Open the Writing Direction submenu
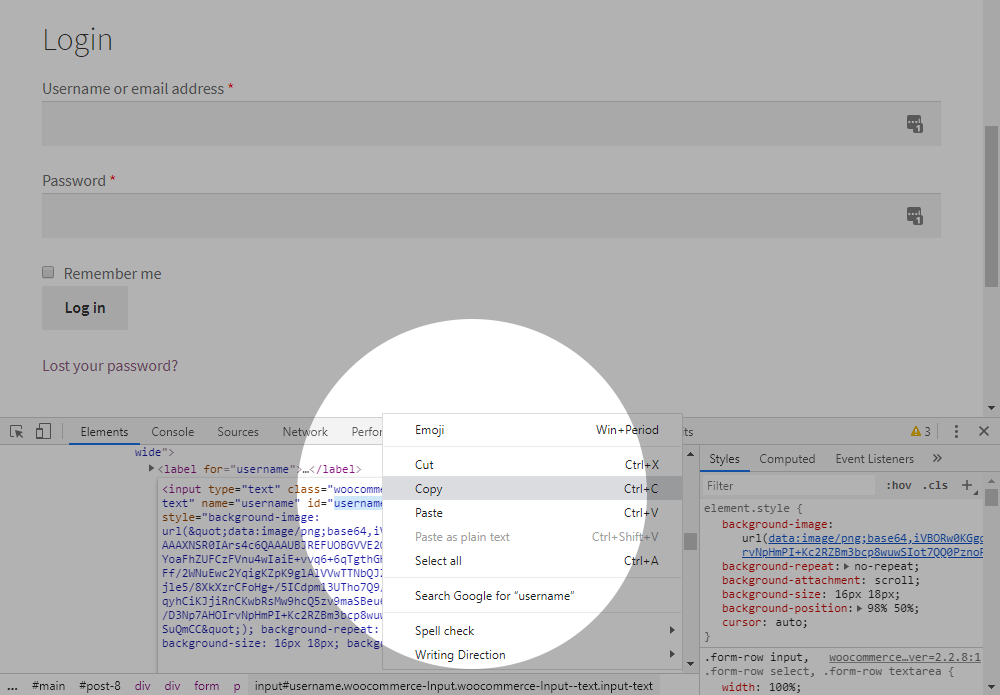1000x695 pixels. coord(533,655)
